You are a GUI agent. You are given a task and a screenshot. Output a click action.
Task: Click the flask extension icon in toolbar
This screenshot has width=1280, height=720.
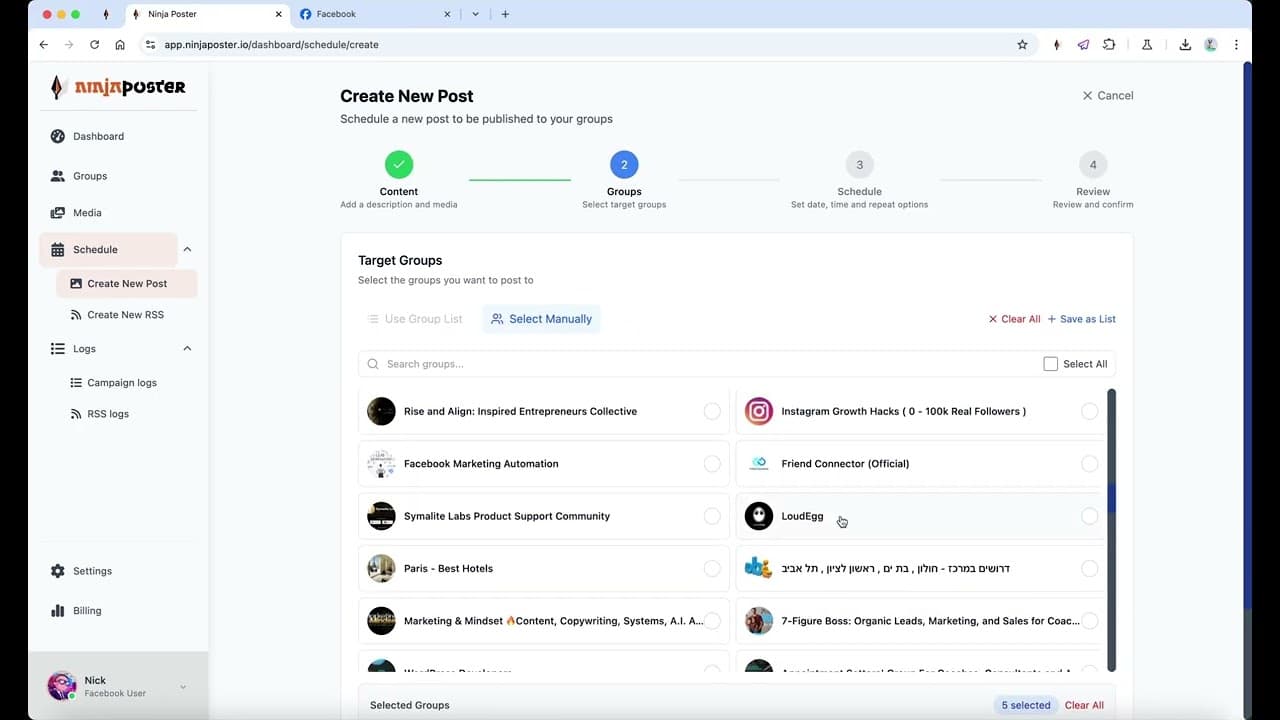click(1147, 44)
